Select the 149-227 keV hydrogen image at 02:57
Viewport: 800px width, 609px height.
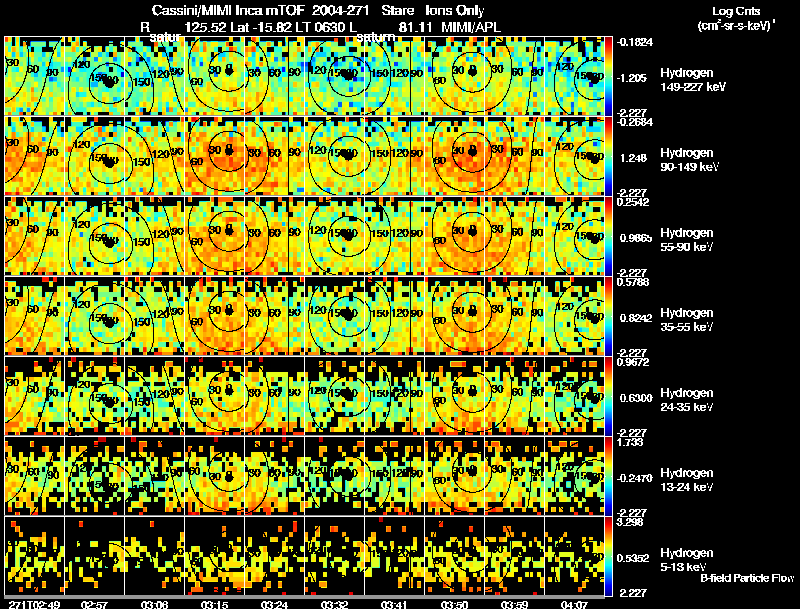click(x=94, y=76)
